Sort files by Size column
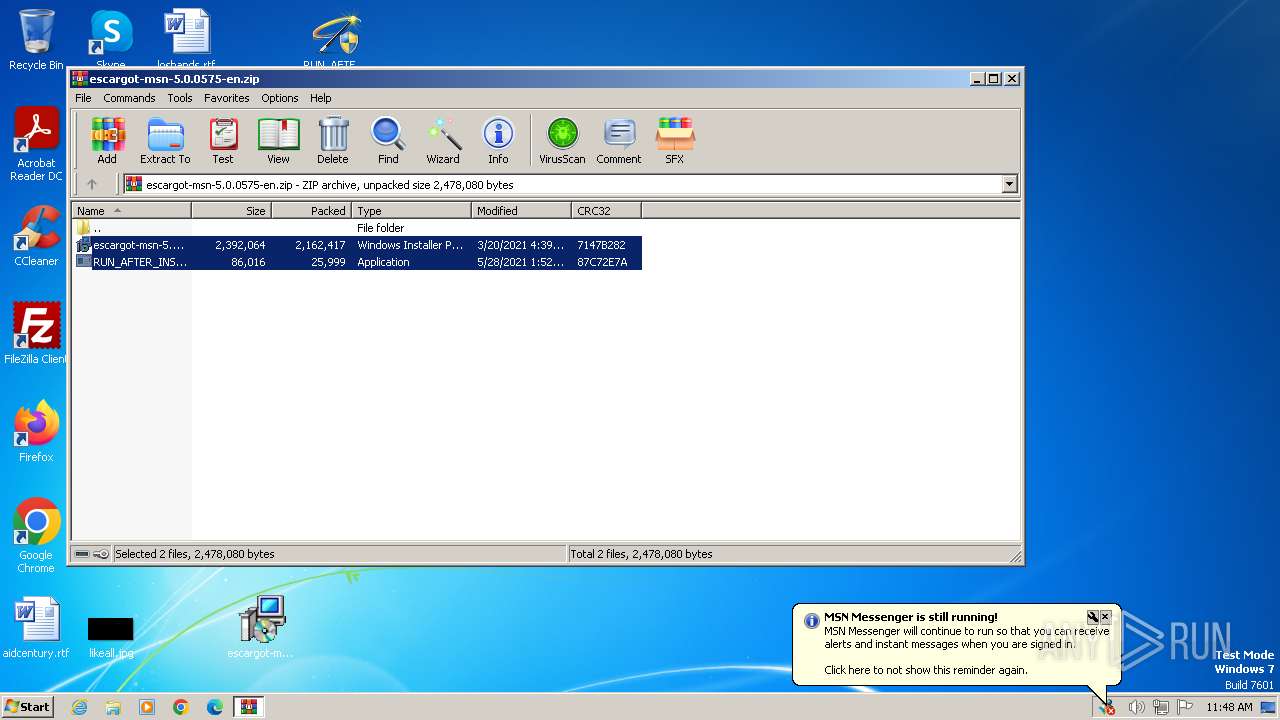The width and height of the screenshot is (1280, 720). [231, 210]
